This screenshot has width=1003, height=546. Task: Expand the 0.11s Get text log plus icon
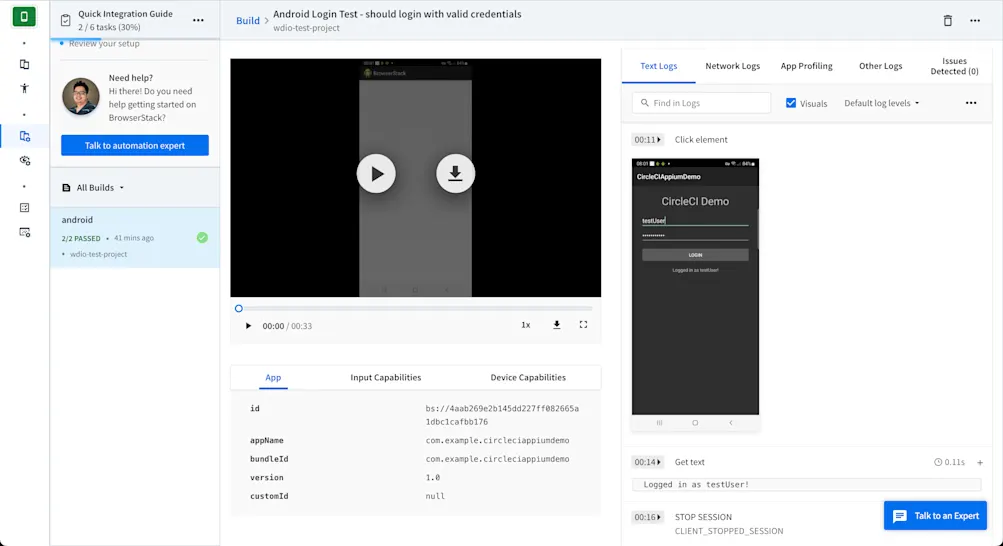point(980,462)
